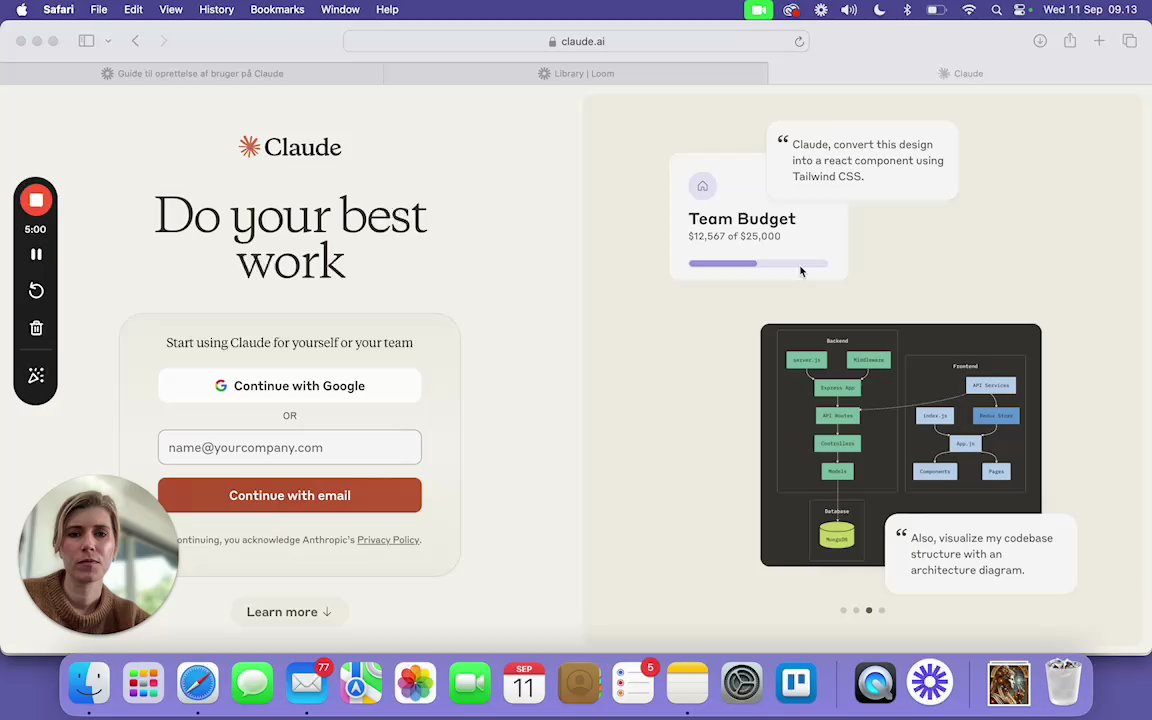Open Spotlight search
Image resolution: width=1152 pixels, height=720 pixels.
tap(996, 10)
